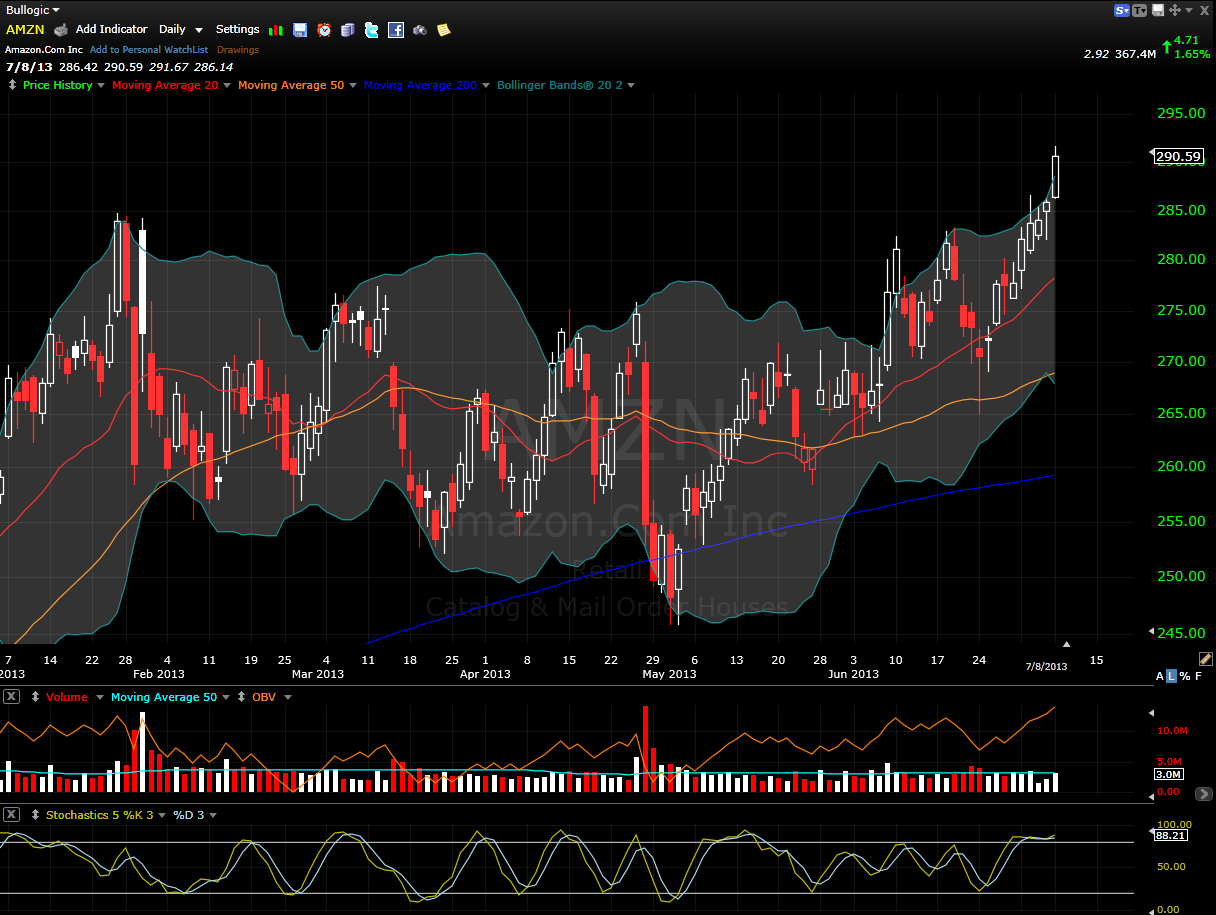Click the Amazon.Com Inc company name
The image size is (1216, 915).
[x=43, y=50]
